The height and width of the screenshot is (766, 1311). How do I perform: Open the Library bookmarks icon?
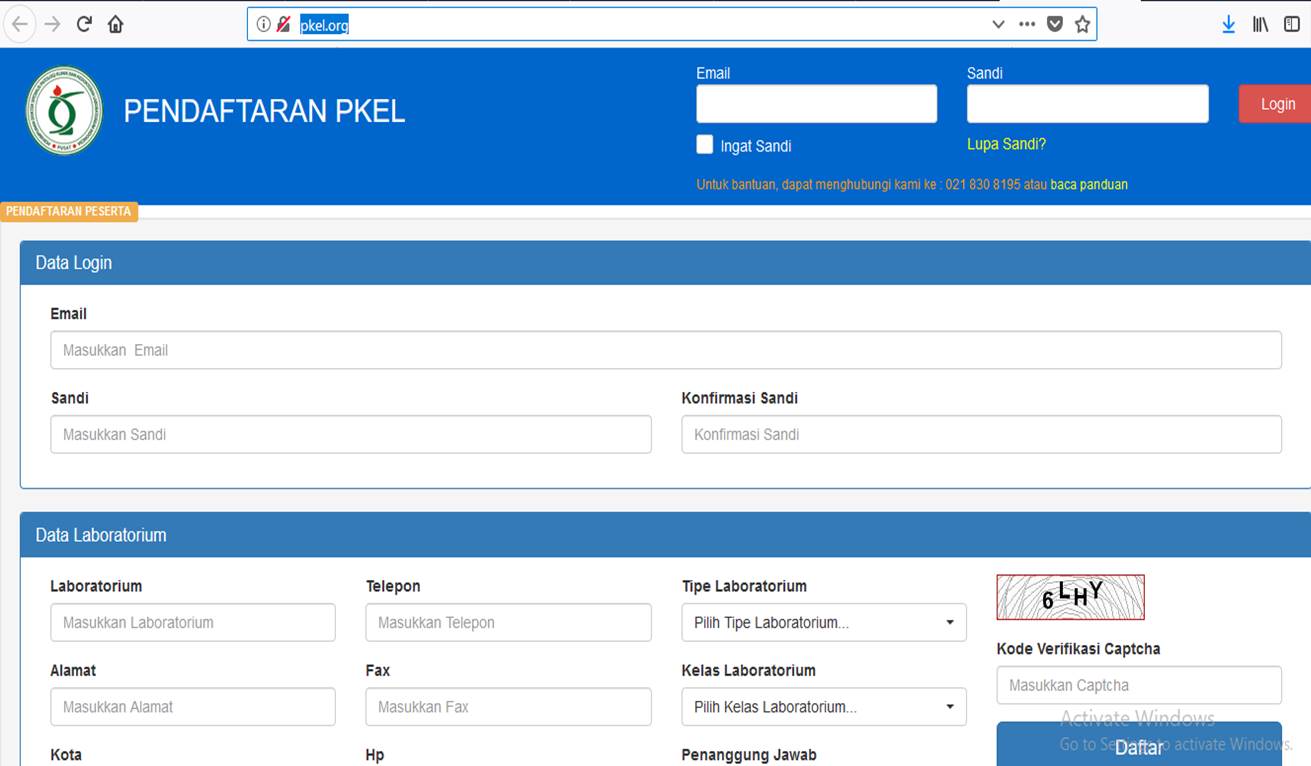pos(1260,24)
